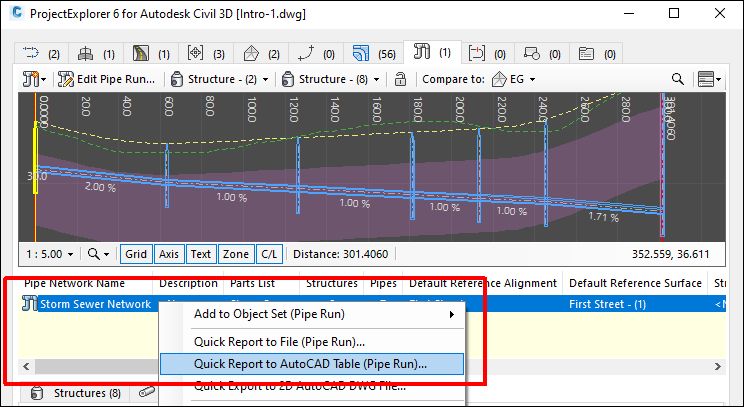Open the 1 : 5.00 vertical scale dropdown
The width and height of the screenshot is (744, 407).
(x=50, y=254)
